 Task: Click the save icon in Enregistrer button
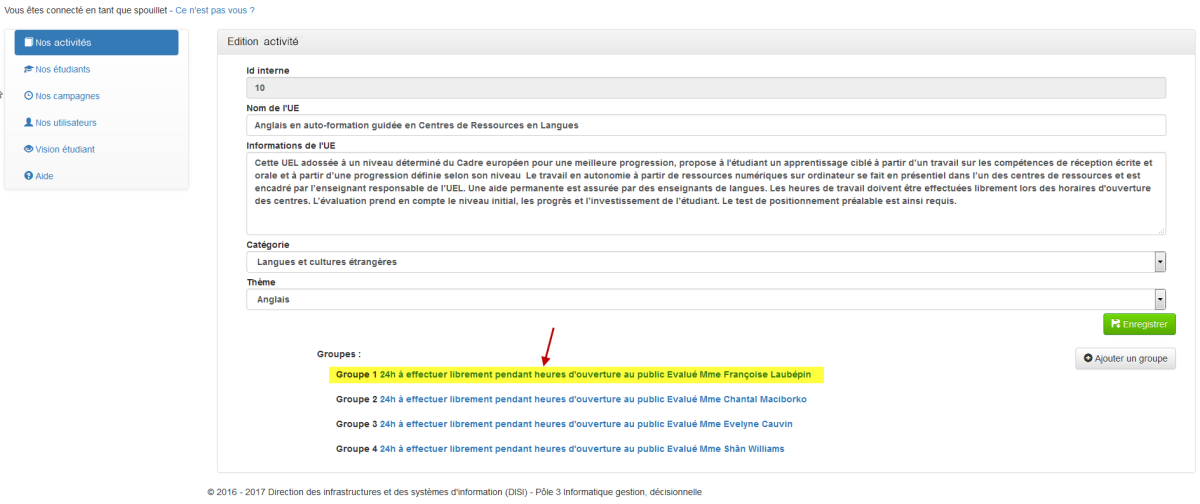click(x=1116, y=325)
